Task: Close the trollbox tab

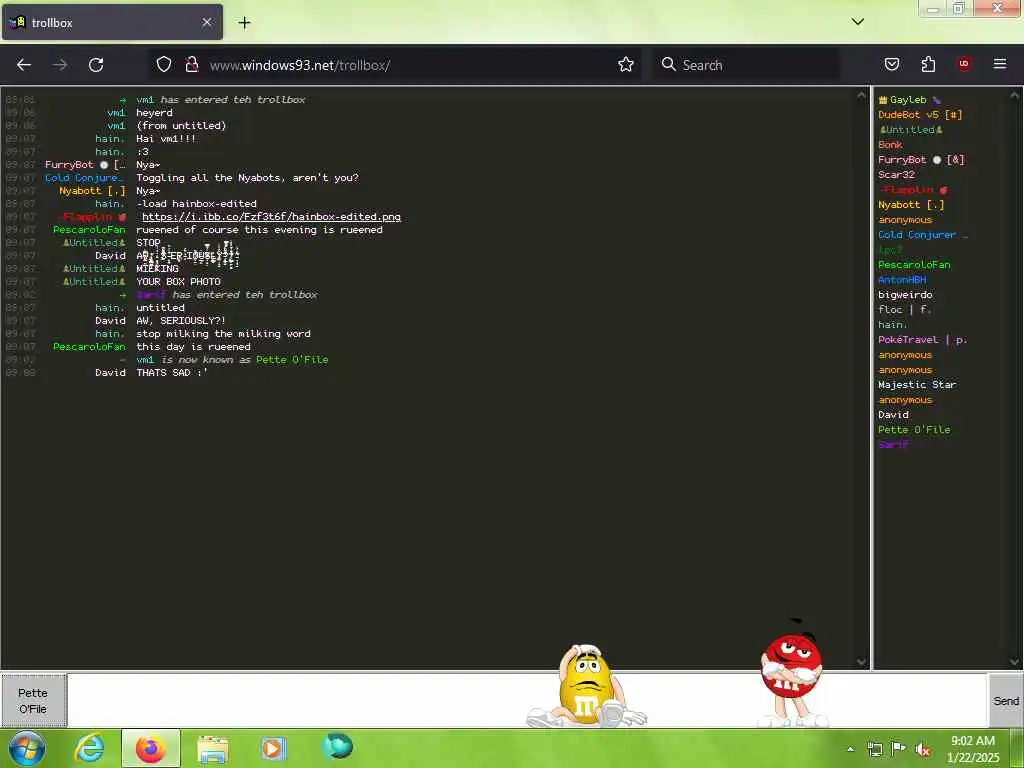Action: pyautogui.click(x=206, y=22)
